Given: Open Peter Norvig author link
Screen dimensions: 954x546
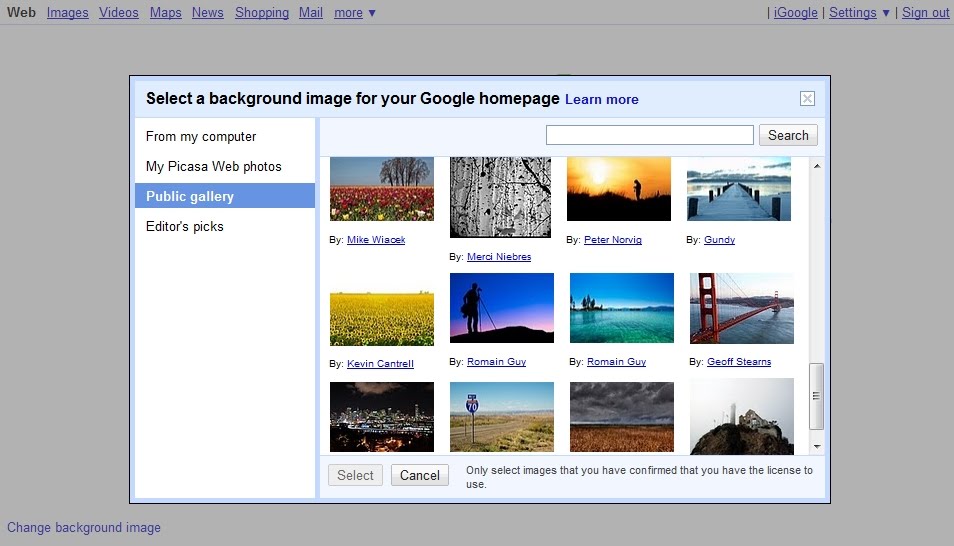Looking at the screenshot, I should point(613,240).
